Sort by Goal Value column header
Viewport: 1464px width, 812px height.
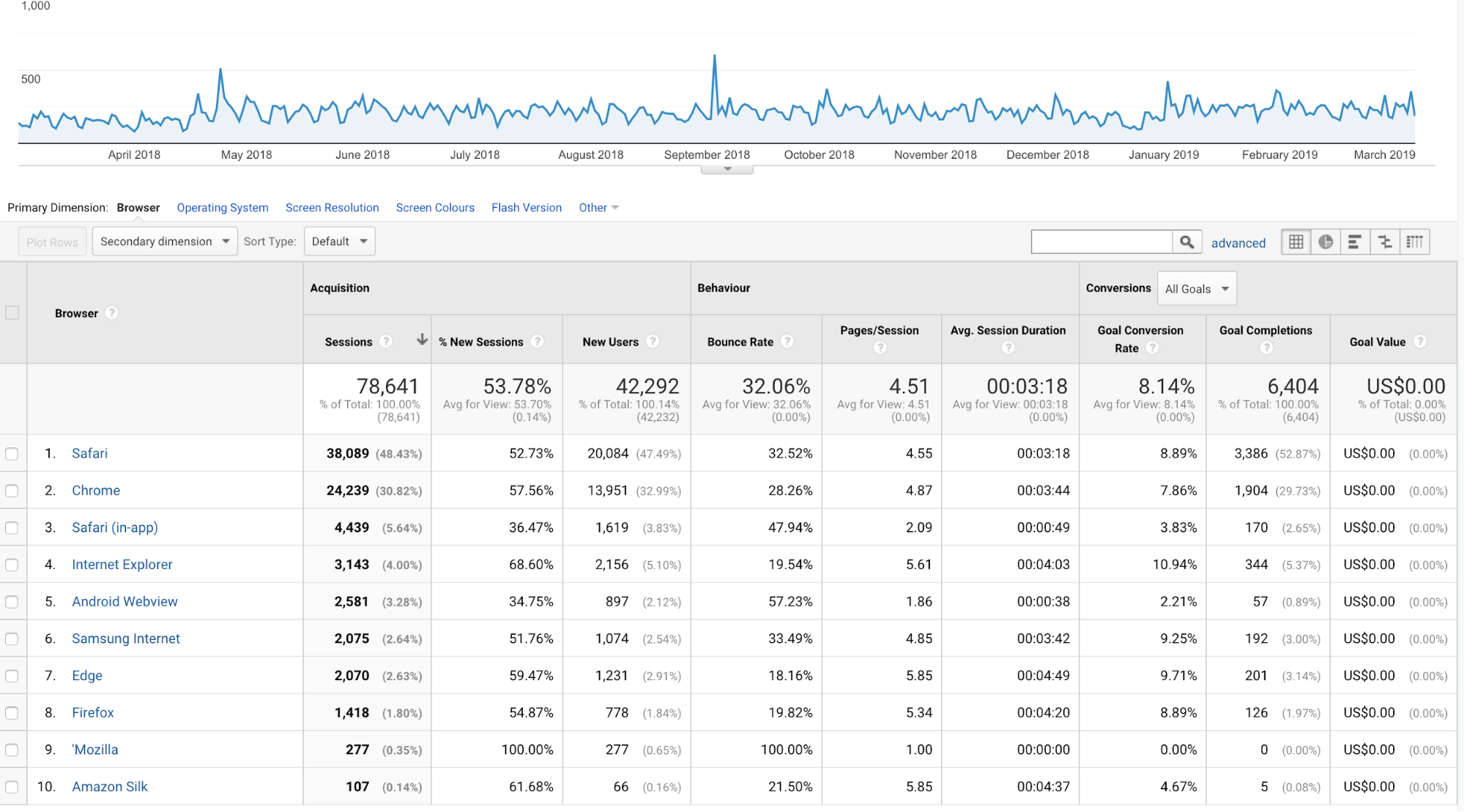click(1378, 342)
